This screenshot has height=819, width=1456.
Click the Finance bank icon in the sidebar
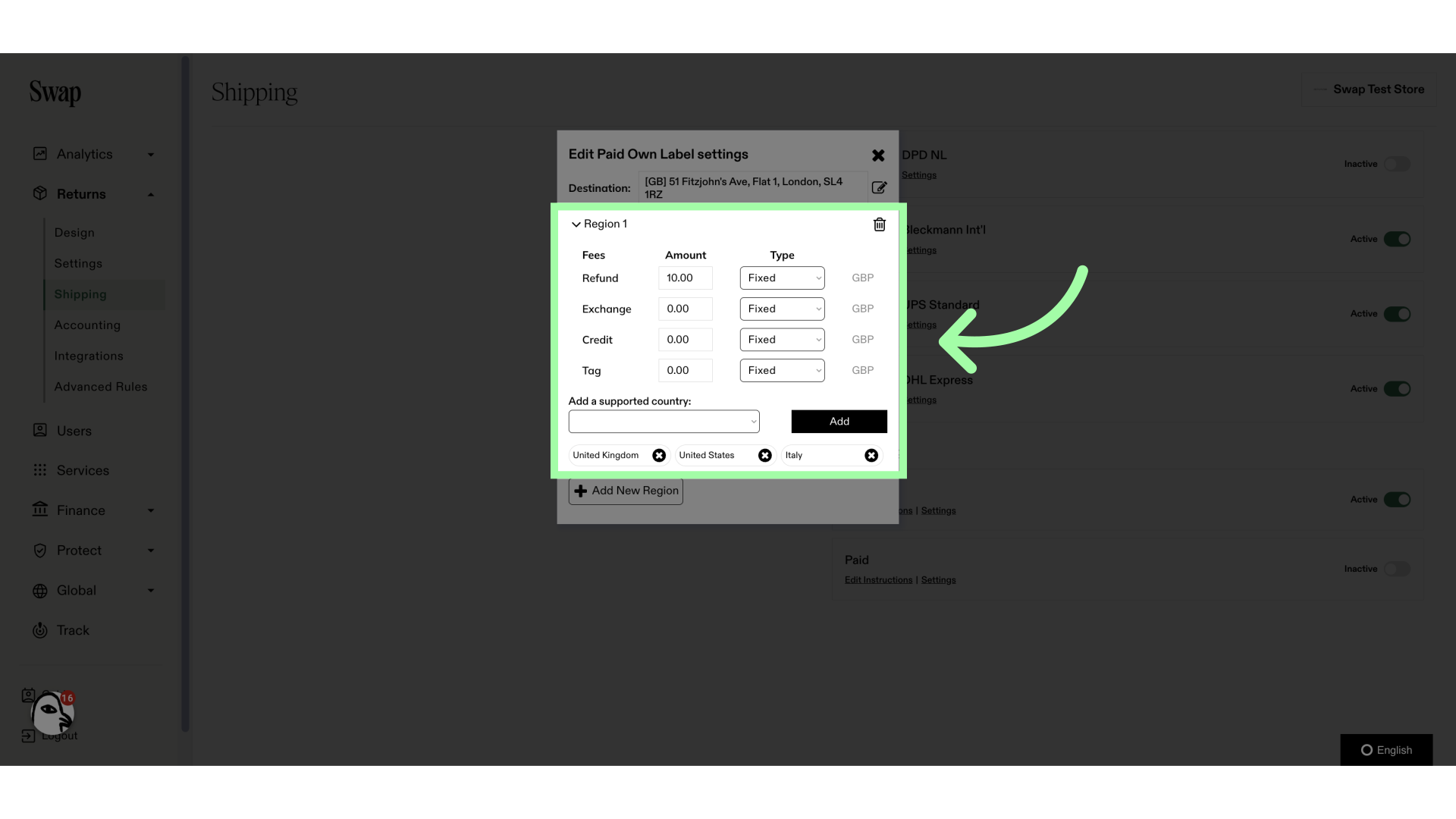click(40, 510)
